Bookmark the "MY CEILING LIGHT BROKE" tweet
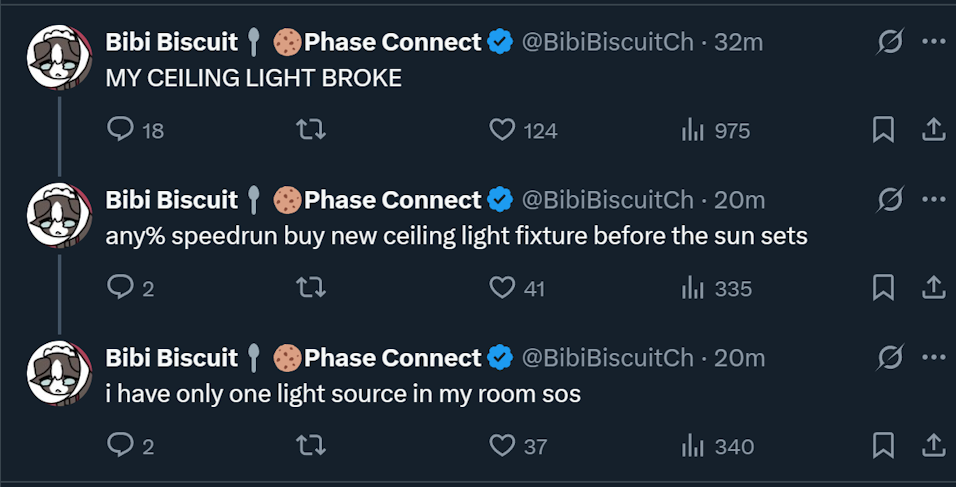This screenshot has width=956, height=487. [x=883, y=130]
